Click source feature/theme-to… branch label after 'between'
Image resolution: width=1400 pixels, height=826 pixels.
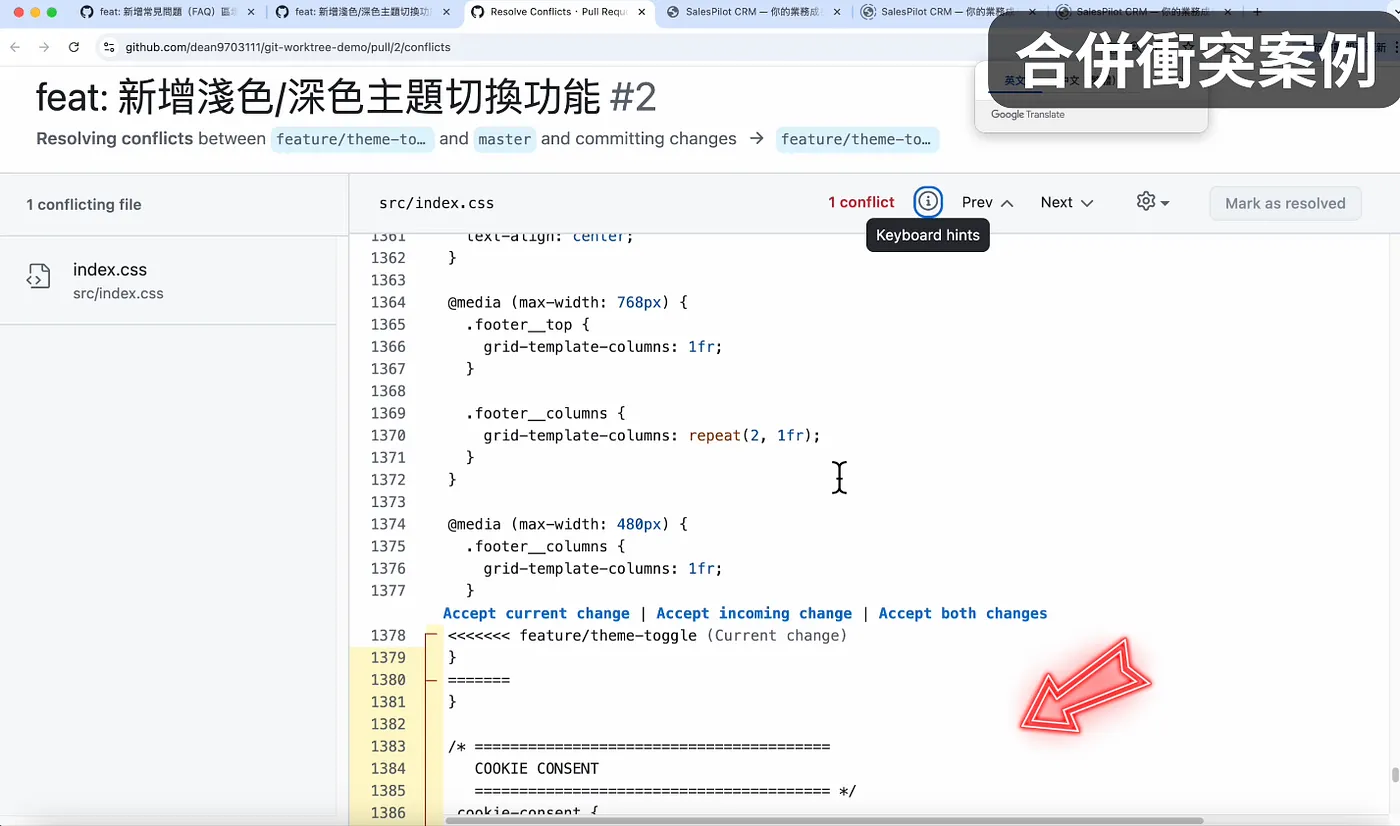point(353,139)
